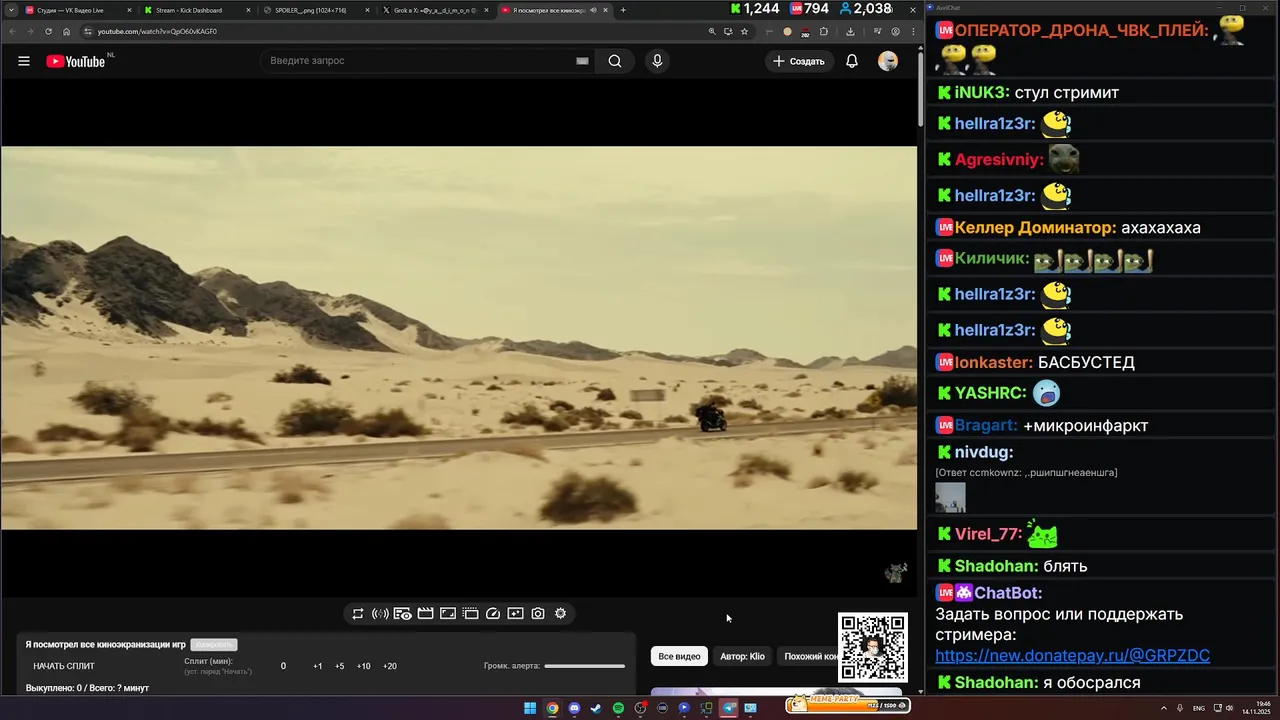Screen dimensions: 1280x720
Task: Click username 'Келлер Доминатор' in chat
Action: point(1035,228)
